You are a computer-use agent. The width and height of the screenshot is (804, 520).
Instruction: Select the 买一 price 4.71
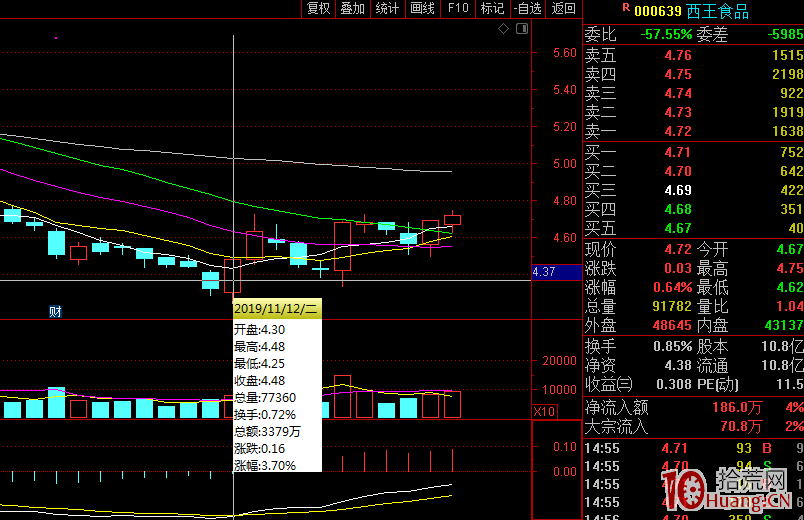tap(678, 152)
